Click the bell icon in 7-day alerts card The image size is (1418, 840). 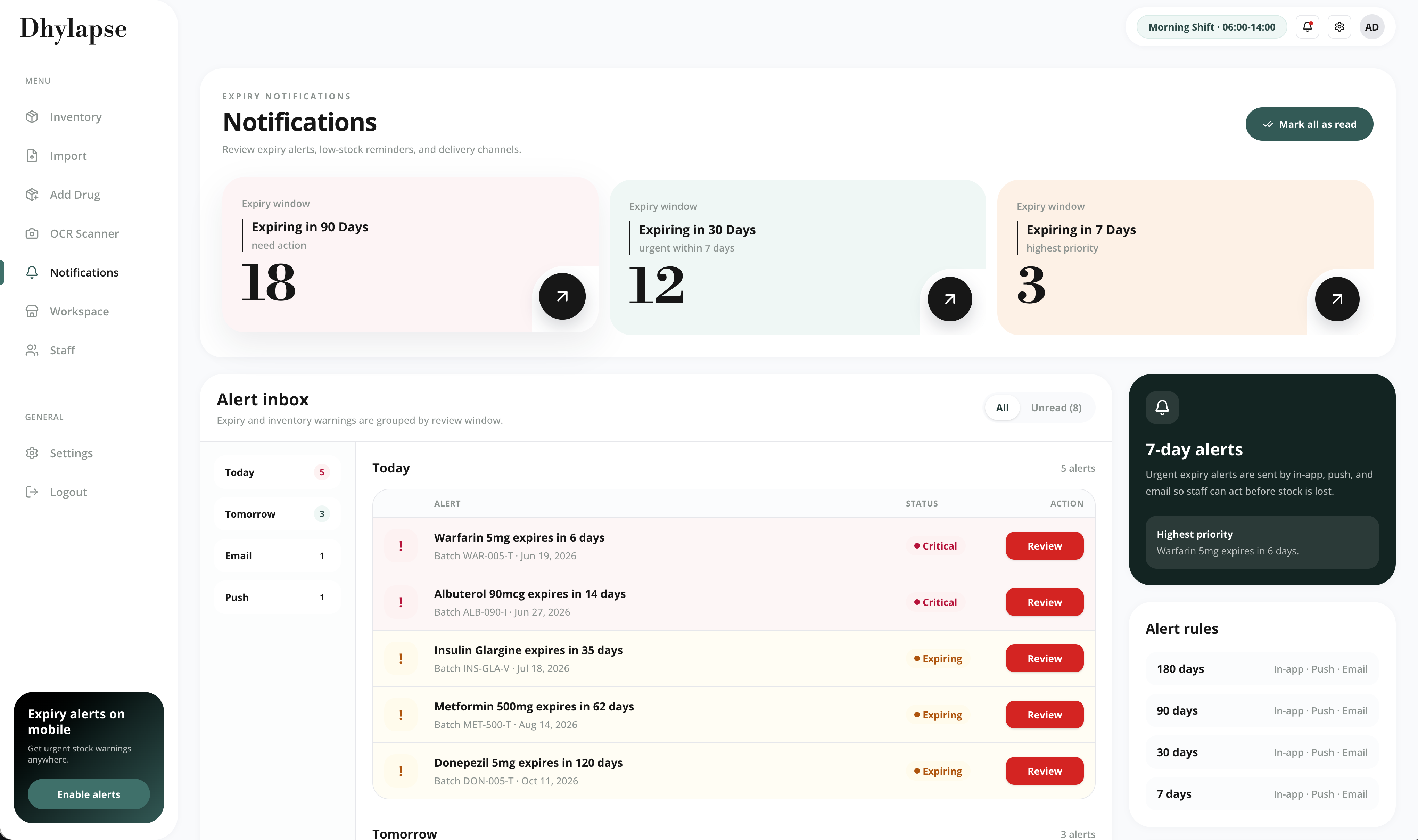pos(1162,407)
